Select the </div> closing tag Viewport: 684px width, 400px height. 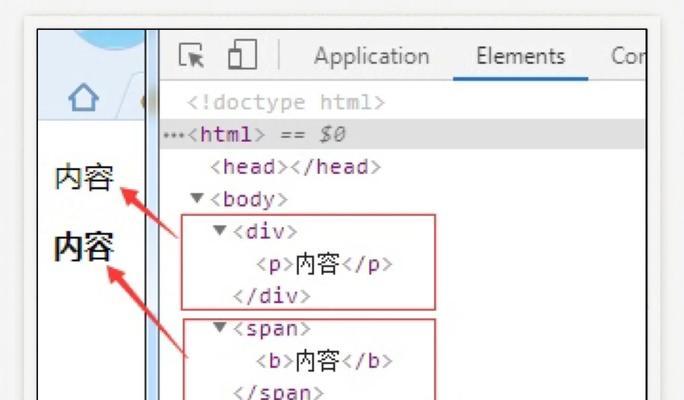272,297
